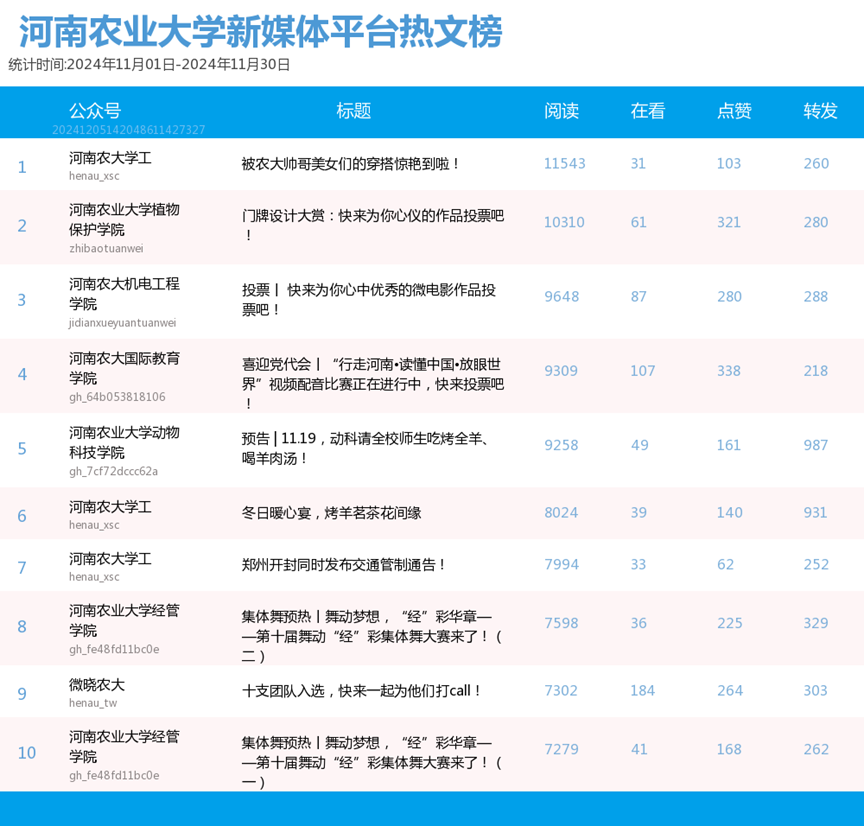Viewport: 864px width, 826px height.
Task: Click read count 8024
Action: pos(561,512)
